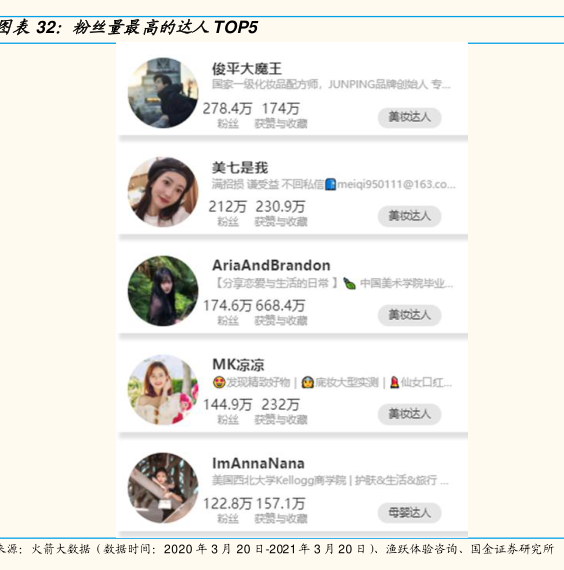Open MK凉凉 profile avatar

point(163,390)
